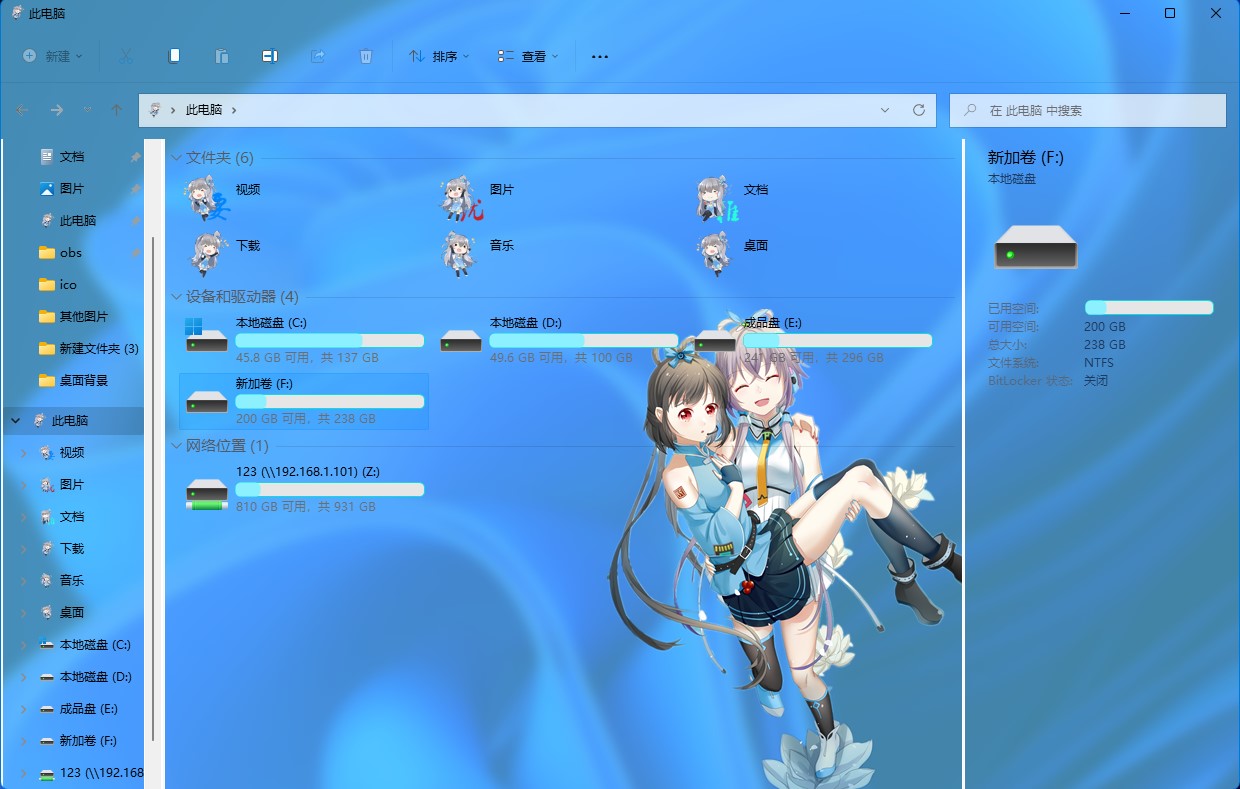Collapse the 文件夹 (6) group

(x=176, y=158)
